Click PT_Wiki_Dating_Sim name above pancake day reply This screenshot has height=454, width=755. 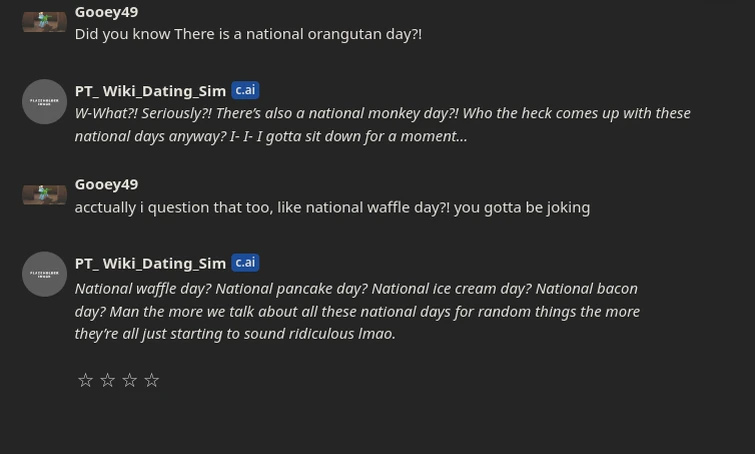[x=150, y=263]
